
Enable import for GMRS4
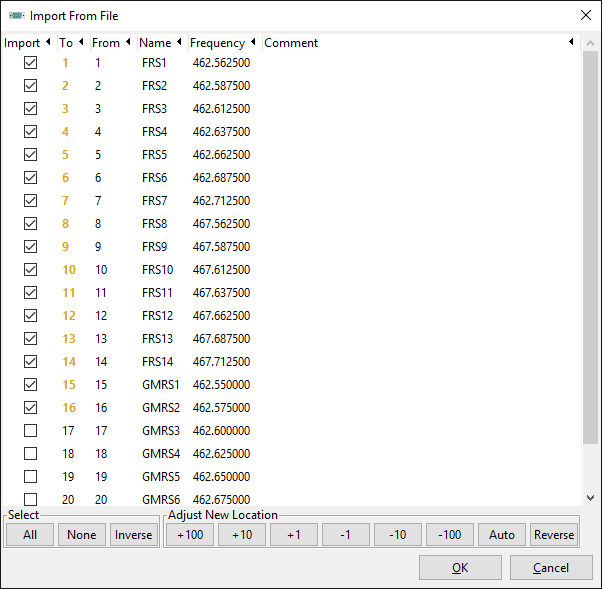coord(30,454)
